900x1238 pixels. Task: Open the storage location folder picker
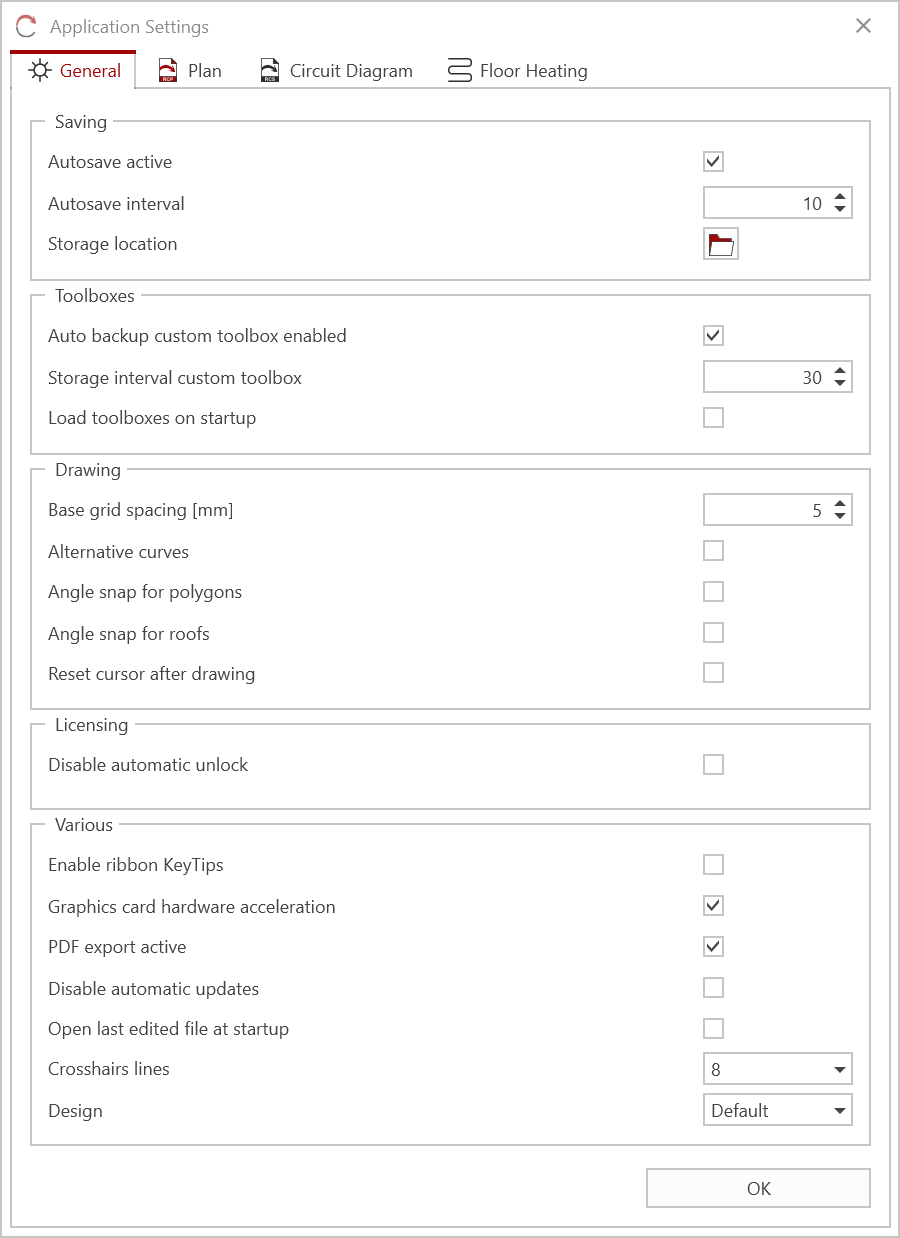pyautogui.click(x=721, y=243)
